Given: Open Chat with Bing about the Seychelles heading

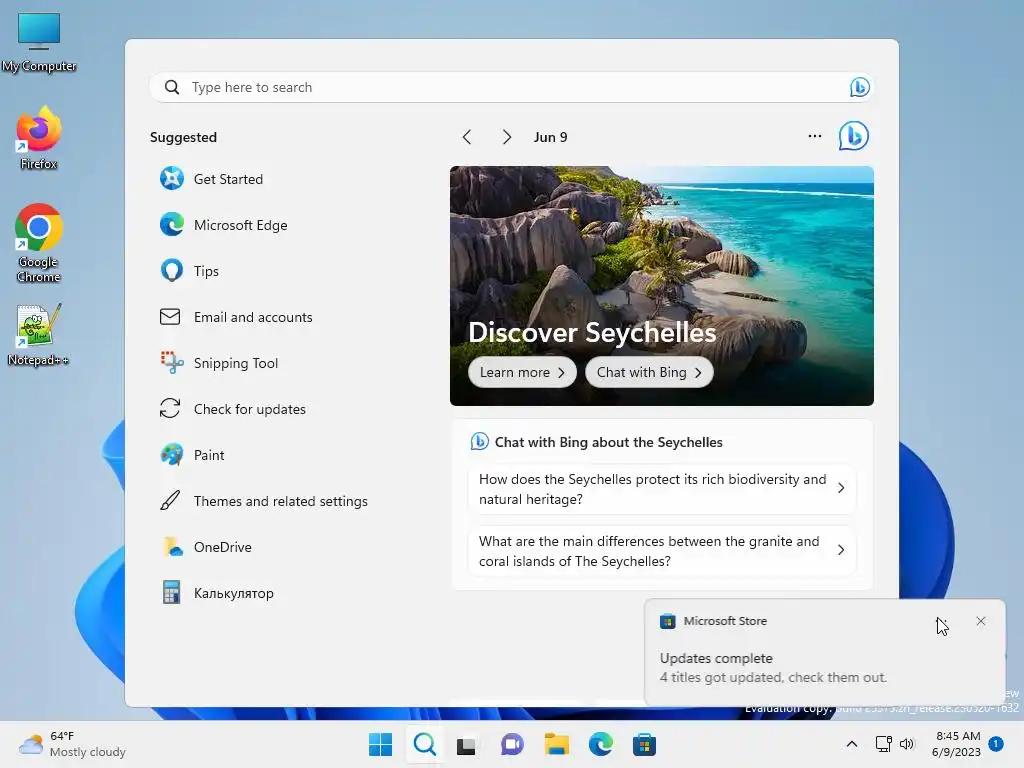Looking at the screenshot, I should click(609, 442).
